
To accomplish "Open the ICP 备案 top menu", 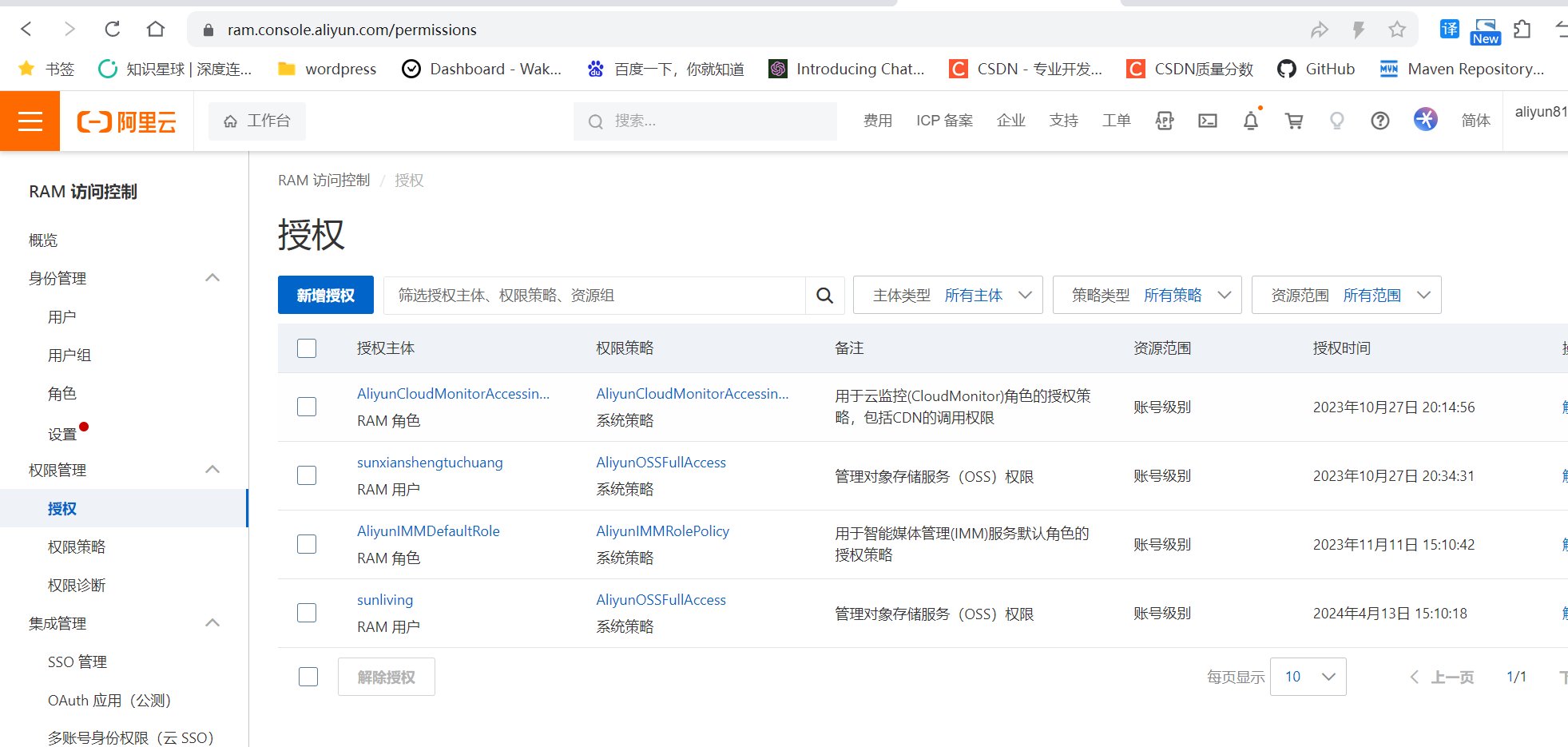I will coord(945,121).
